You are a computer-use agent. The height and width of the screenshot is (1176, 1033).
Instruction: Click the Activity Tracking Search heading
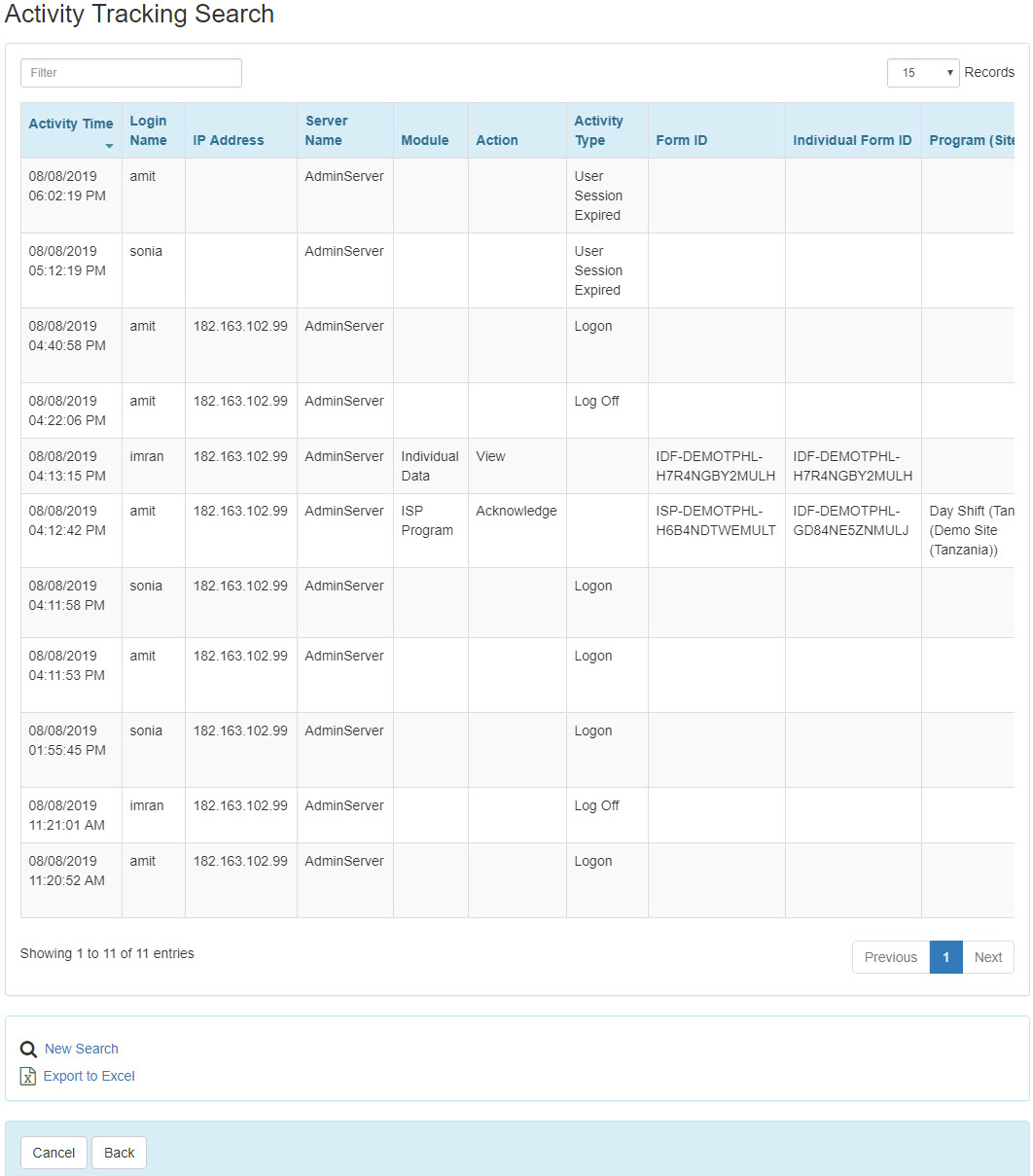pyautogui.click(x=139, y=15)
